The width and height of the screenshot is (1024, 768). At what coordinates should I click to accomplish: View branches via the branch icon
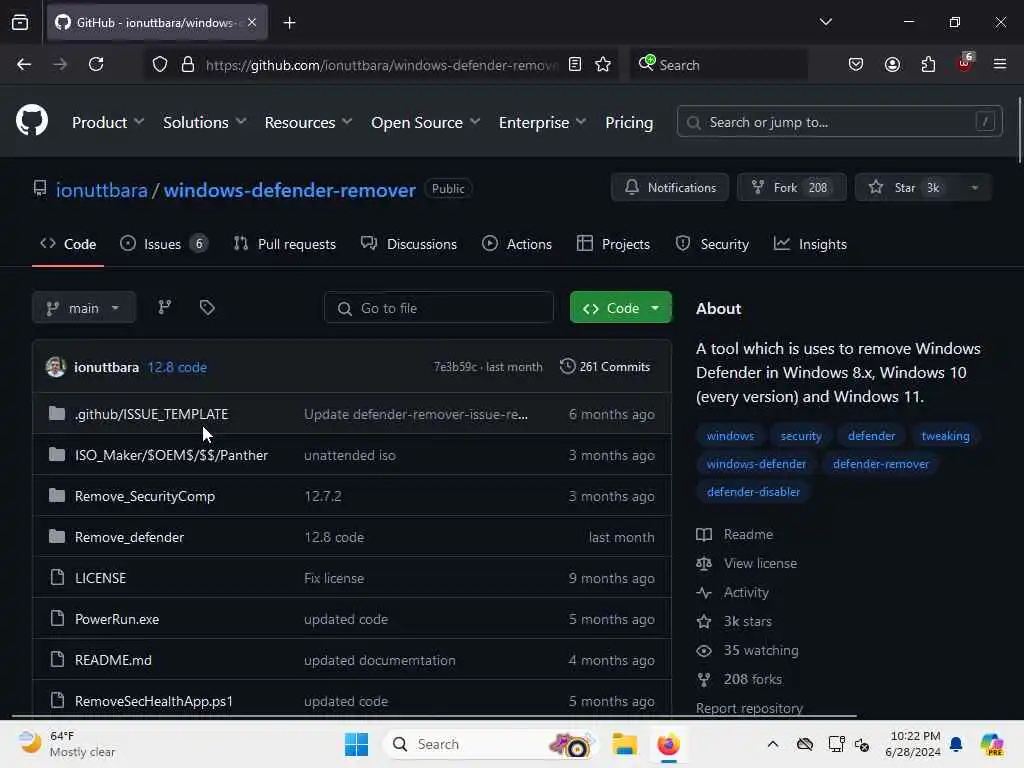pos(165,307)
